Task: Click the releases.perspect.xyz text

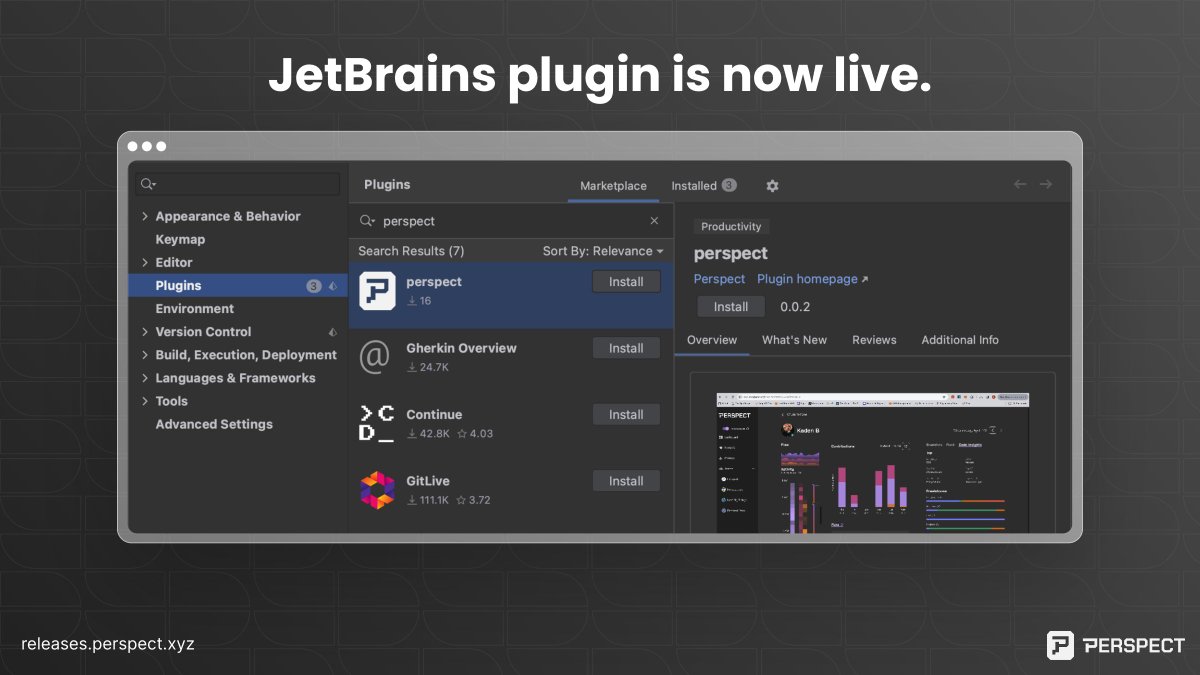Action: 107,644
